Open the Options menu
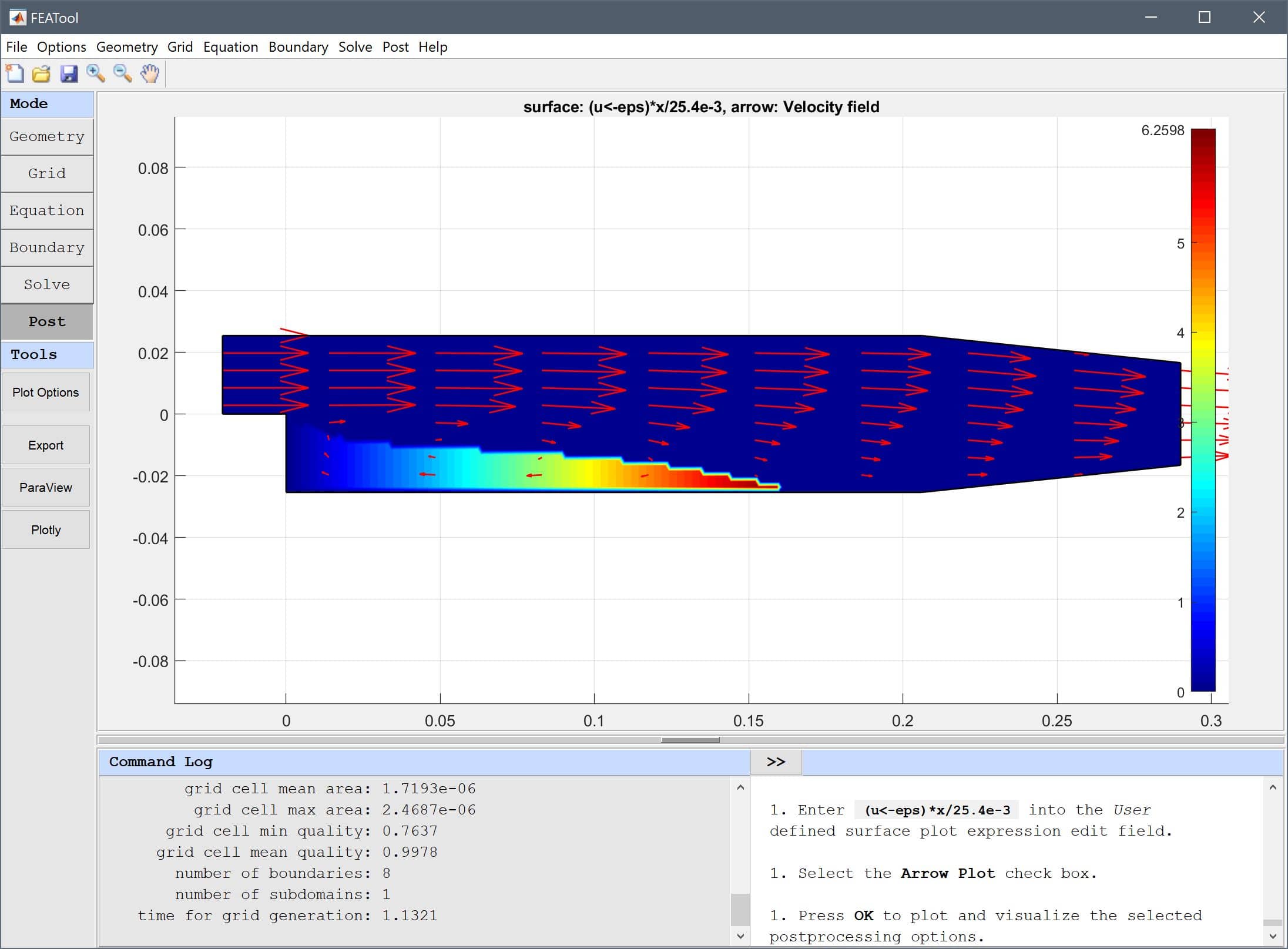Viewport: 1288px width, 949px height. pyautogui.click(x=61, y=47)
